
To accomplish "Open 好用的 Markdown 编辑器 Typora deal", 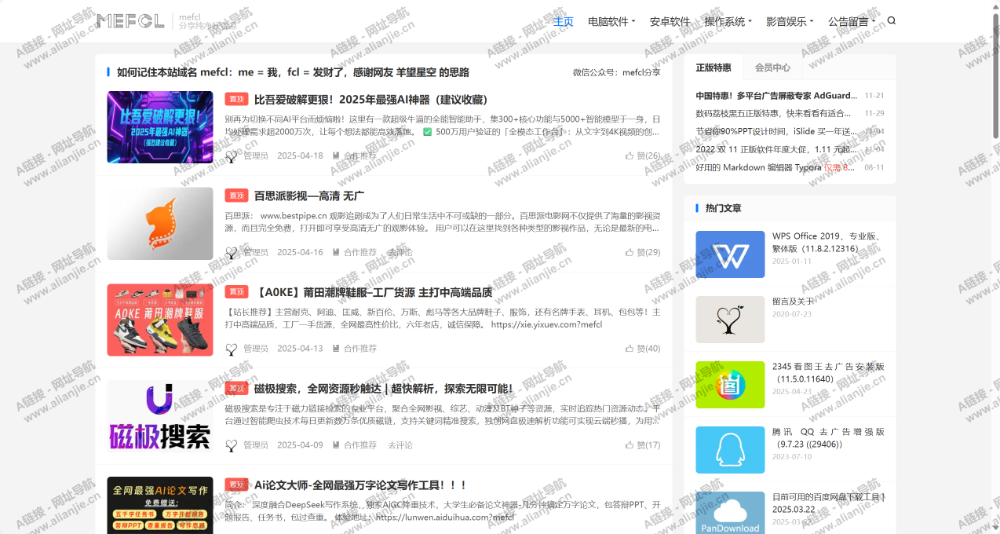I will [x=776, y=167].
